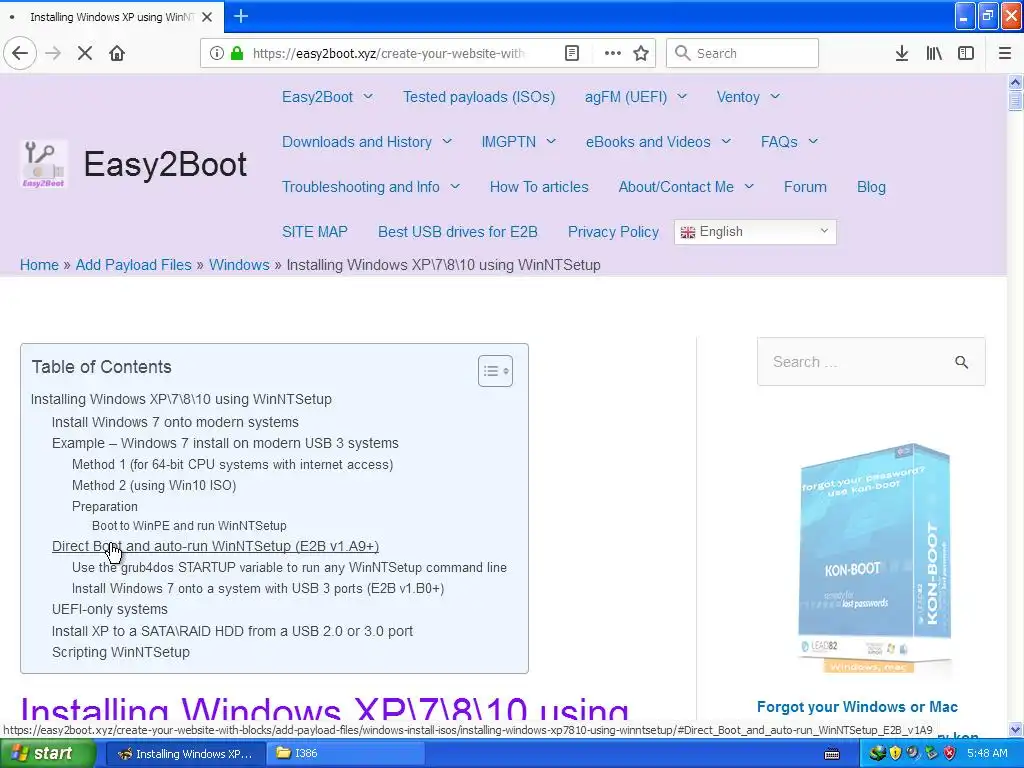Screen dimensions: 1024x768
Task: Click the keyboard icon in taskbar
Action: tap(832, 754)
